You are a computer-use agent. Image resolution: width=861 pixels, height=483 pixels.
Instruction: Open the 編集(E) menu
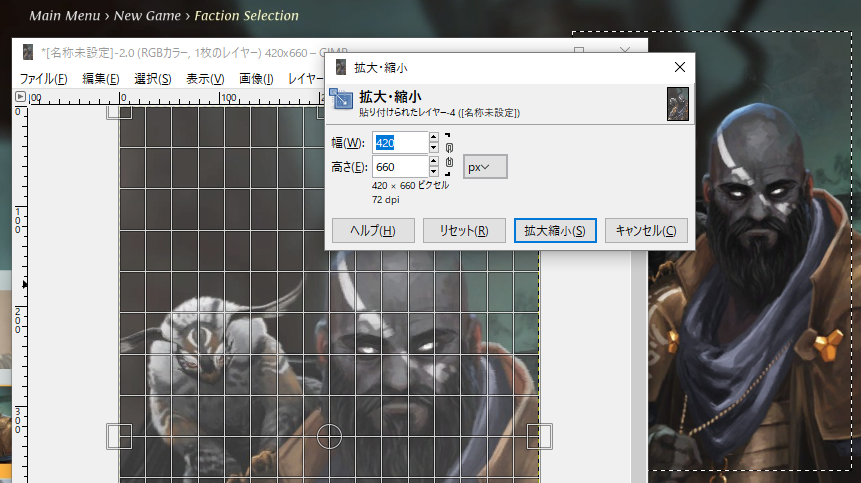[x=100, y=79]
